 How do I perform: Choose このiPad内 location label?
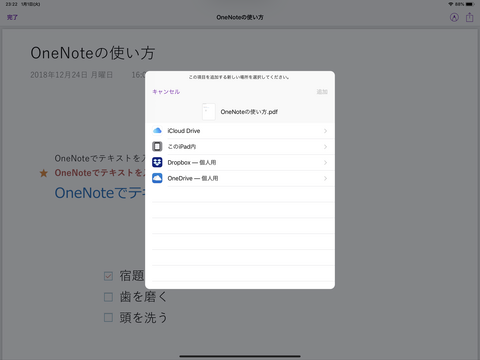[182, 147]
